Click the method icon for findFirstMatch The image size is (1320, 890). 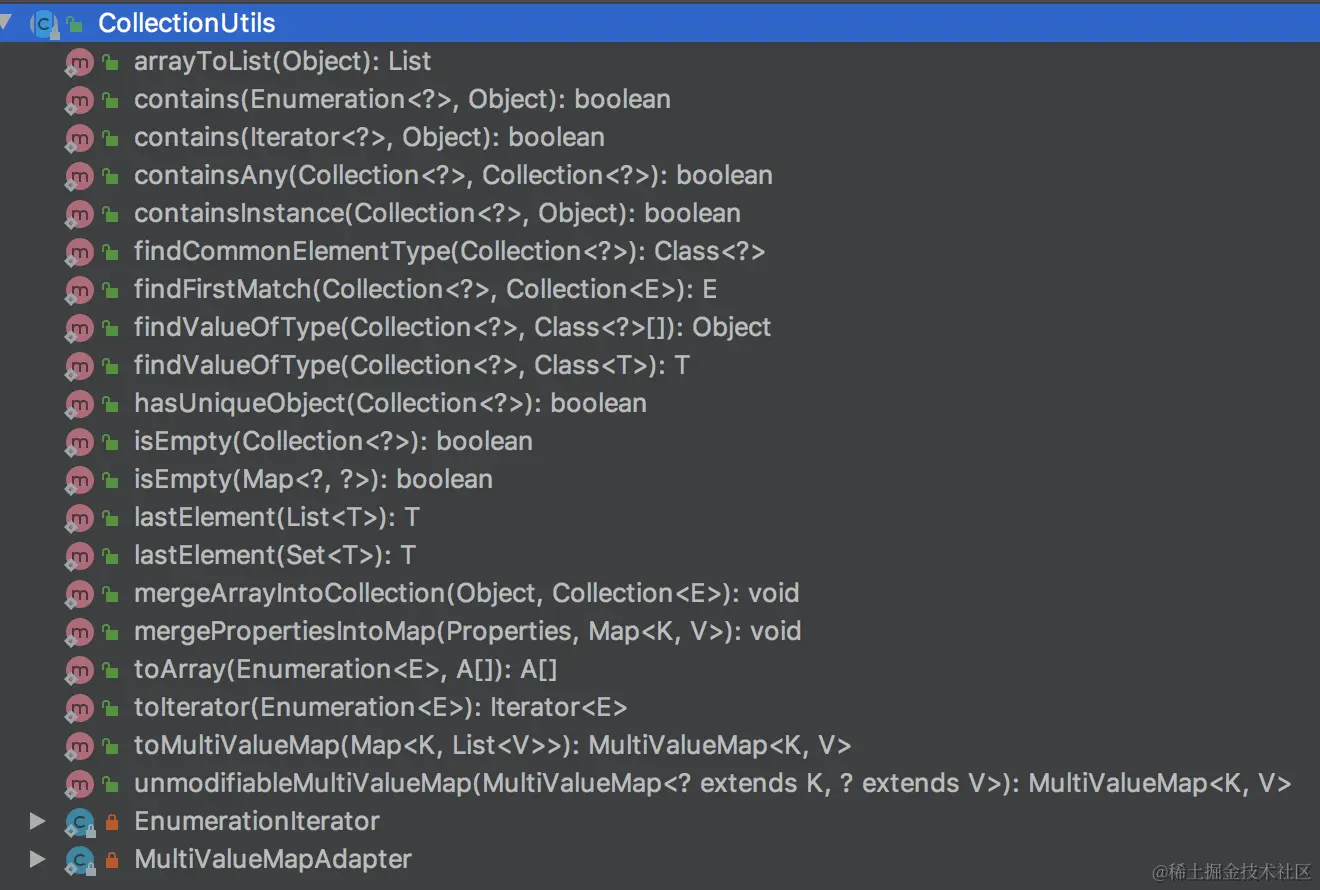tap(79, 290)
